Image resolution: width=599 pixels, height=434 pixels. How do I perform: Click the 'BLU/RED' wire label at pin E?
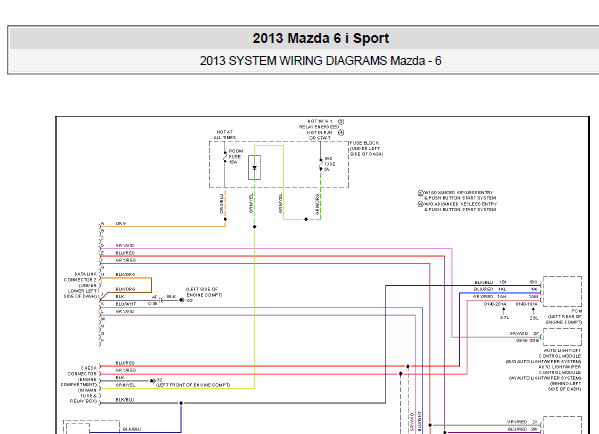point(125,253)
